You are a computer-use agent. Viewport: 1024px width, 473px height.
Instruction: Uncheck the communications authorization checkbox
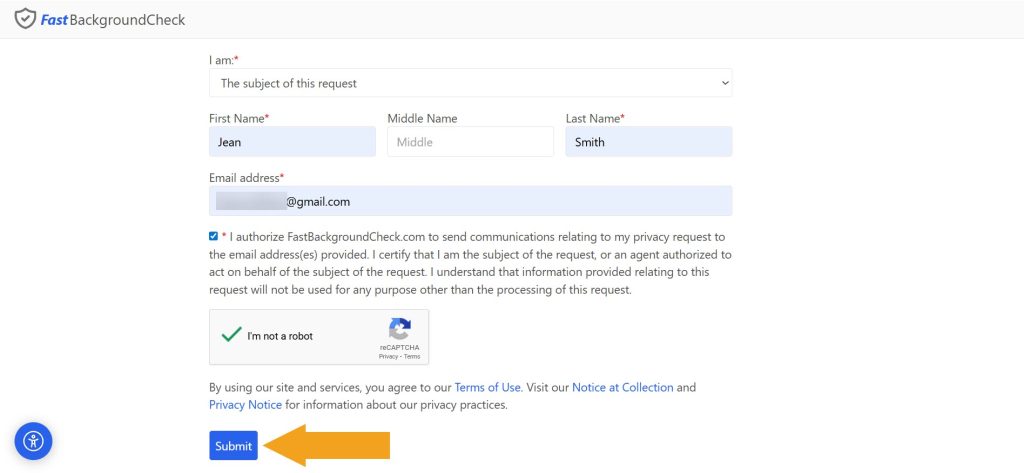click(214, 236)
